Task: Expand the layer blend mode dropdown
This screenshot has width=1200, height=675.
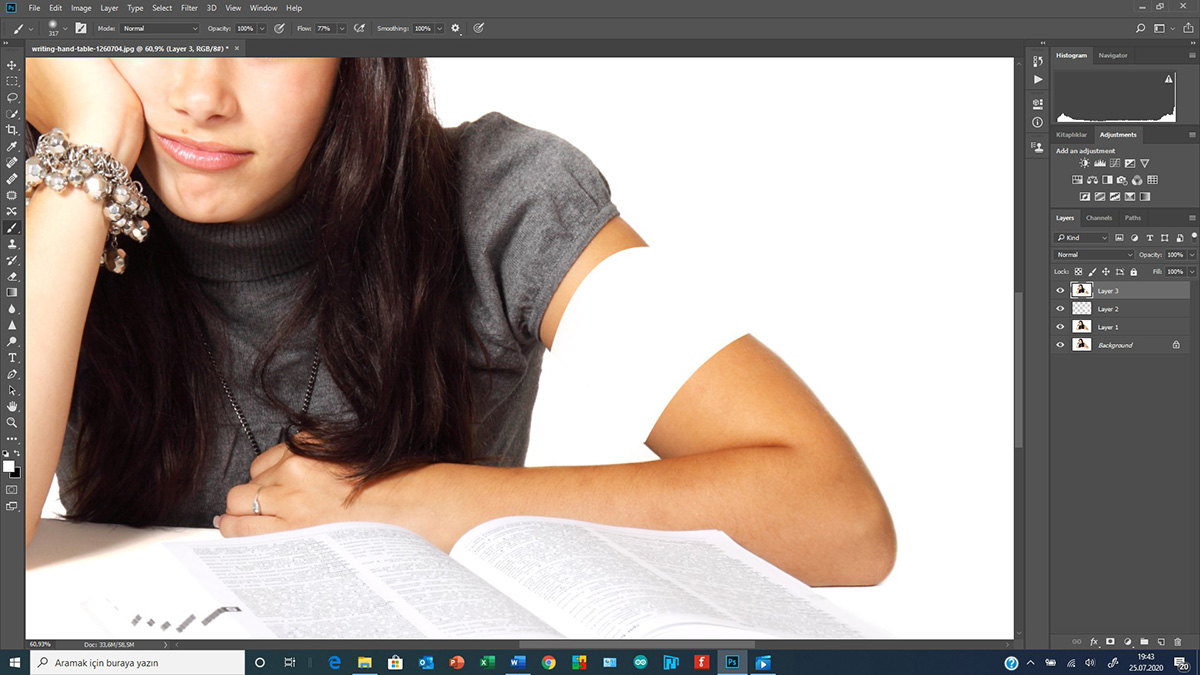Action: [x=1095, y=255]
